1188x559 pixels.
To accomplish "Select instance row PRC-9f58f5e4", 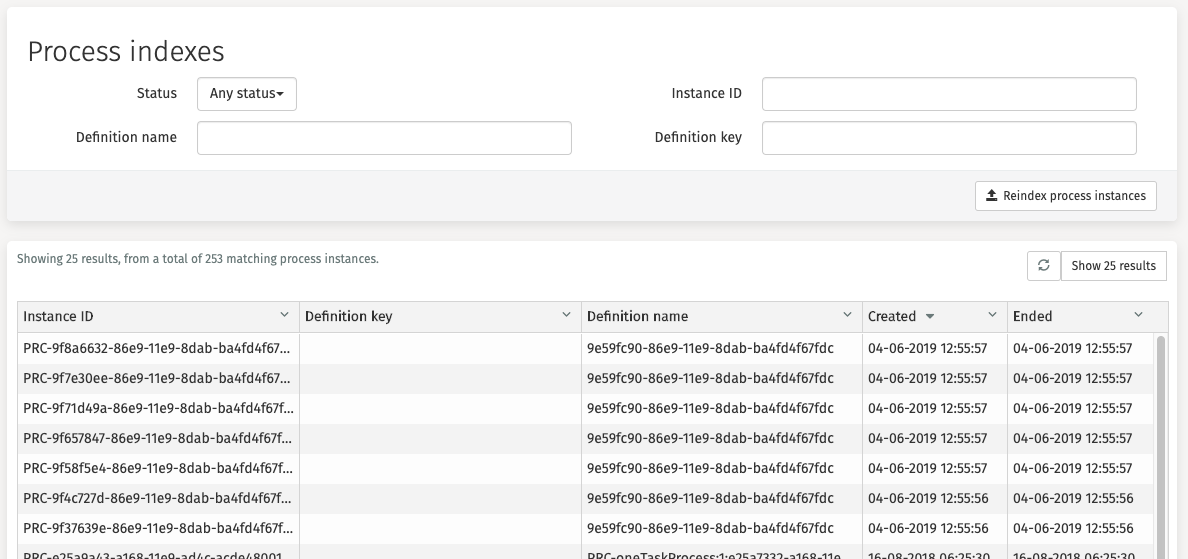I will [585, 469].
